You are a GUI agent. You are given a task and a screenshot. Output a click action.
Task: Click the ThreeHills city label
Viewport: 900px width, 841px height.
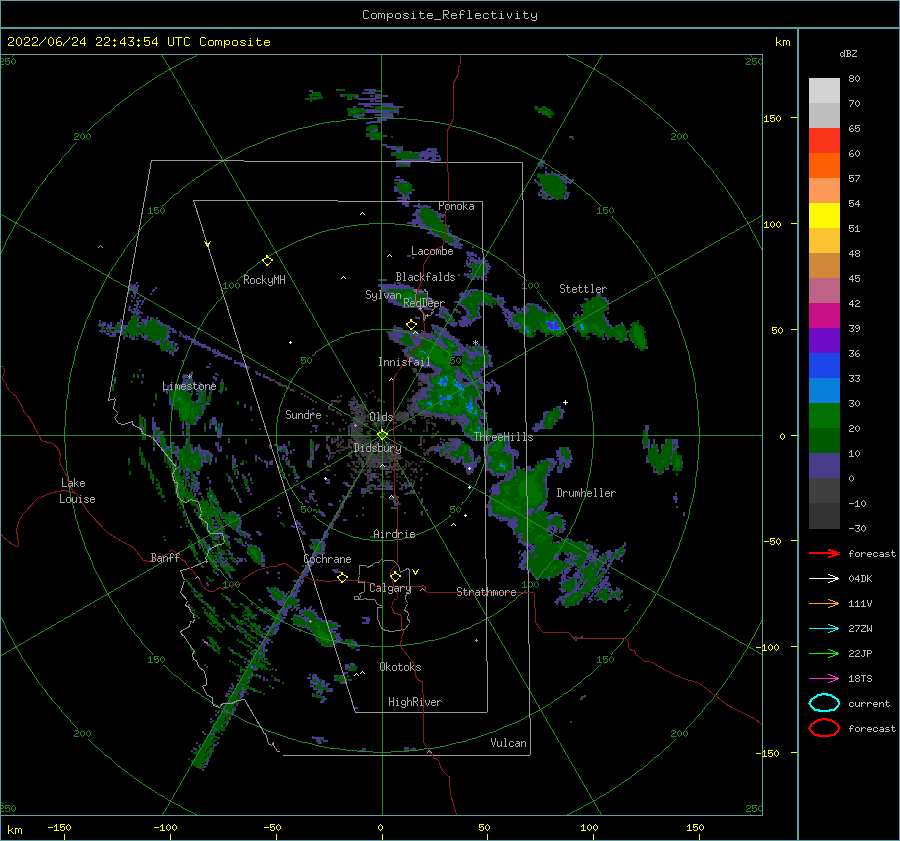pos(503,437)
